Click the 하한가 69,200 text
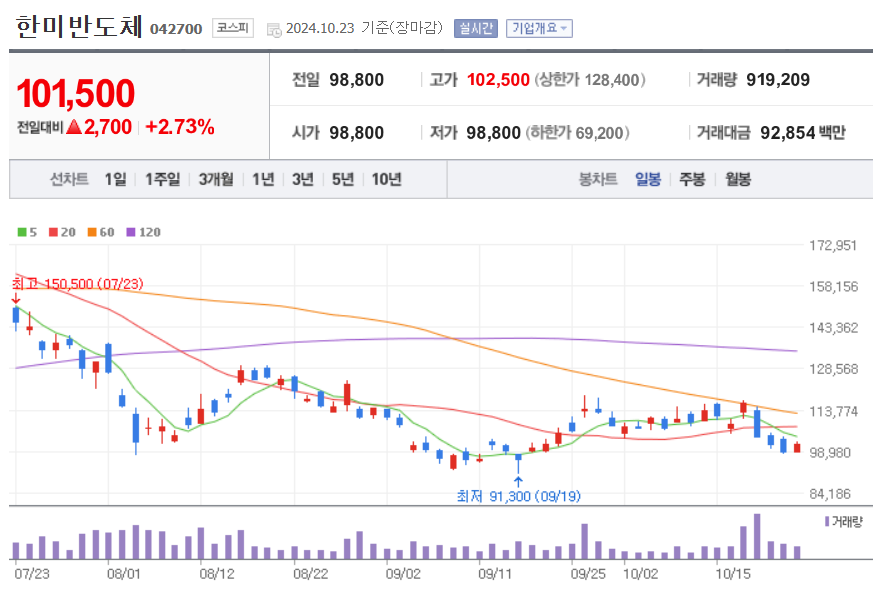 coord(577,133)
